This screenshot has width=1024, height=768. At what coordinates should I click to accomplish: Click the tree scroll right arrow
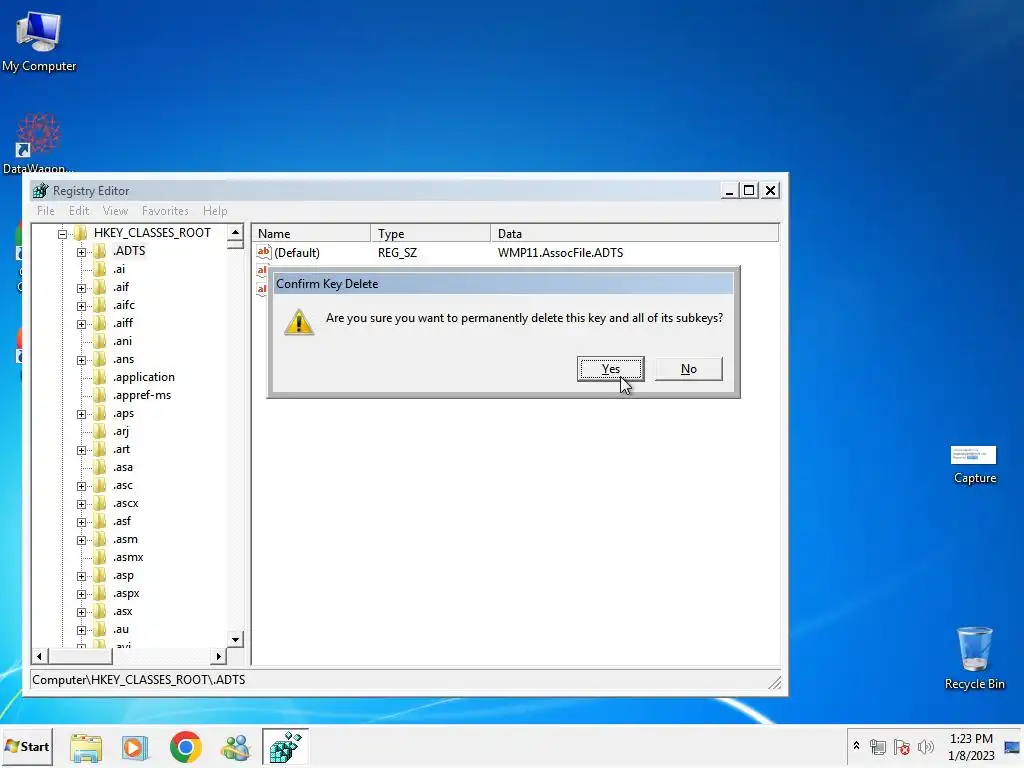219,656
